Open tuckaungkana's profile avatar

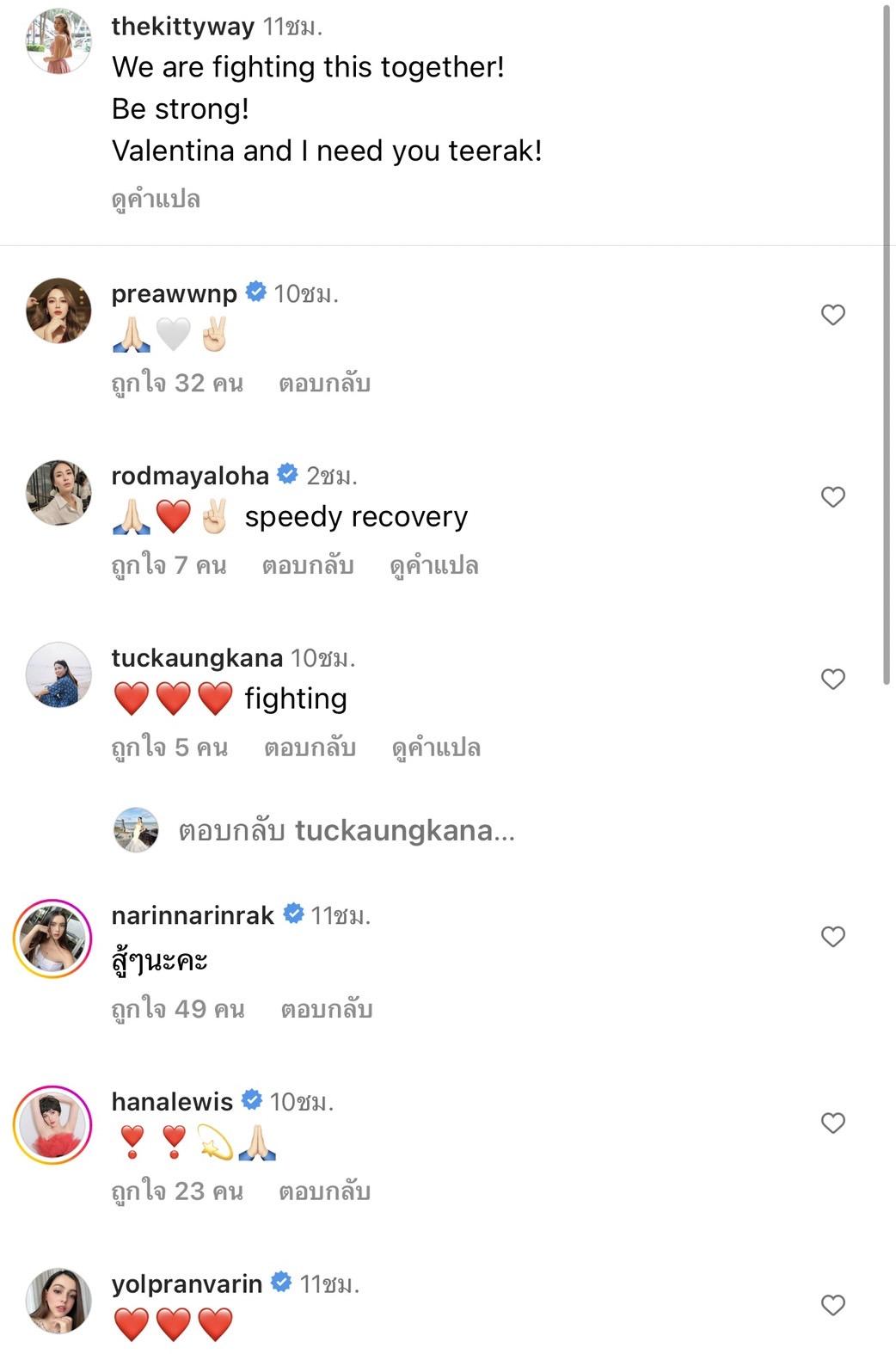58,675
